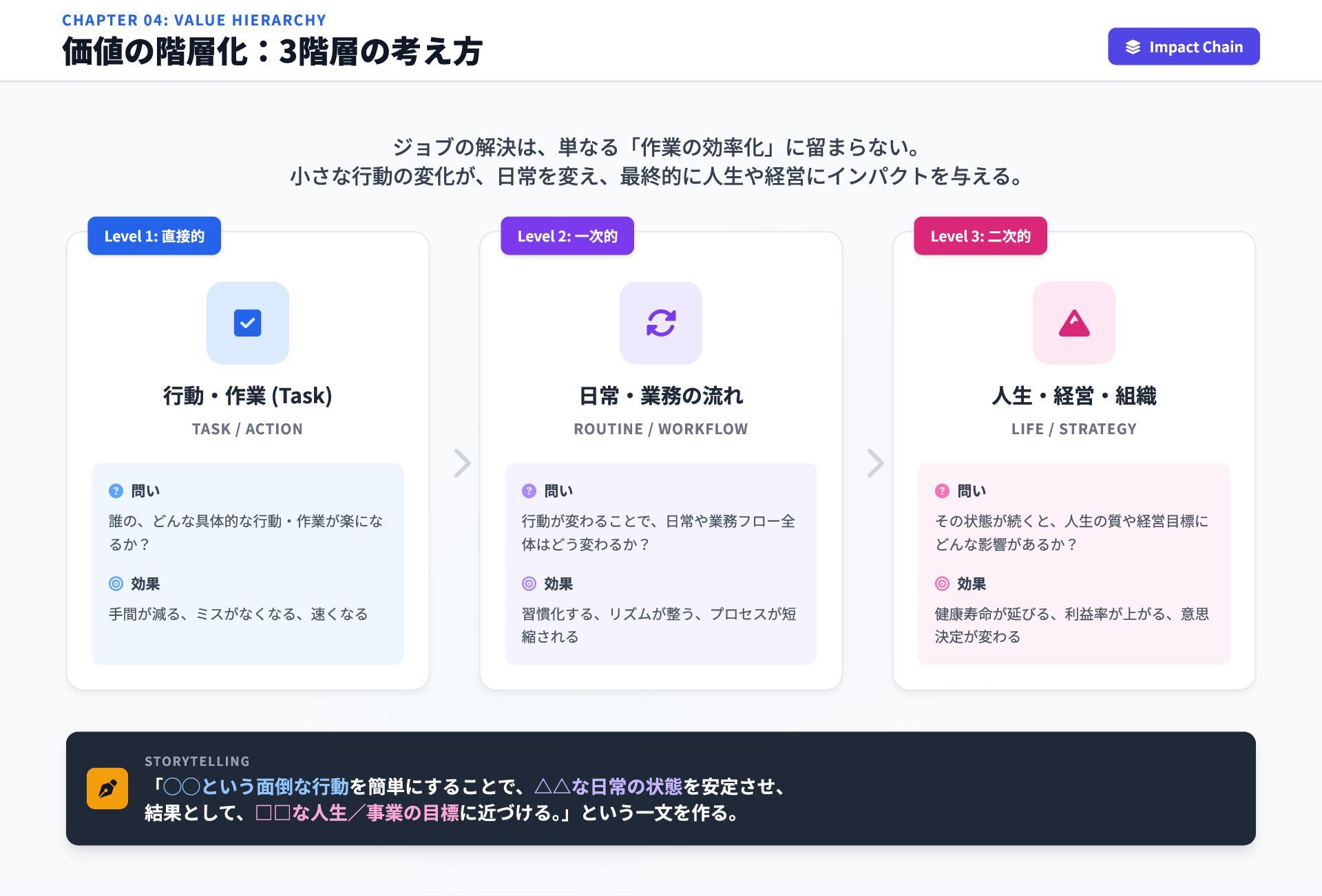This screenshot has width=1322, height=896.
Task: Select the Level 1: 直接的 badge
Action: 154,236
